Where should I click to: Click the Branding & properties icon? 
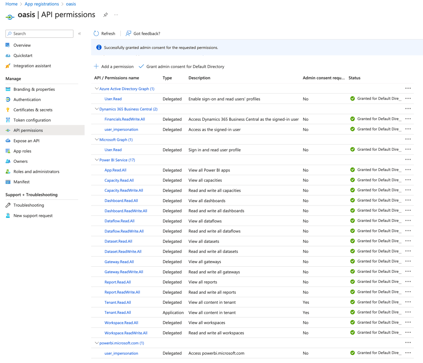tap(8, 89)
